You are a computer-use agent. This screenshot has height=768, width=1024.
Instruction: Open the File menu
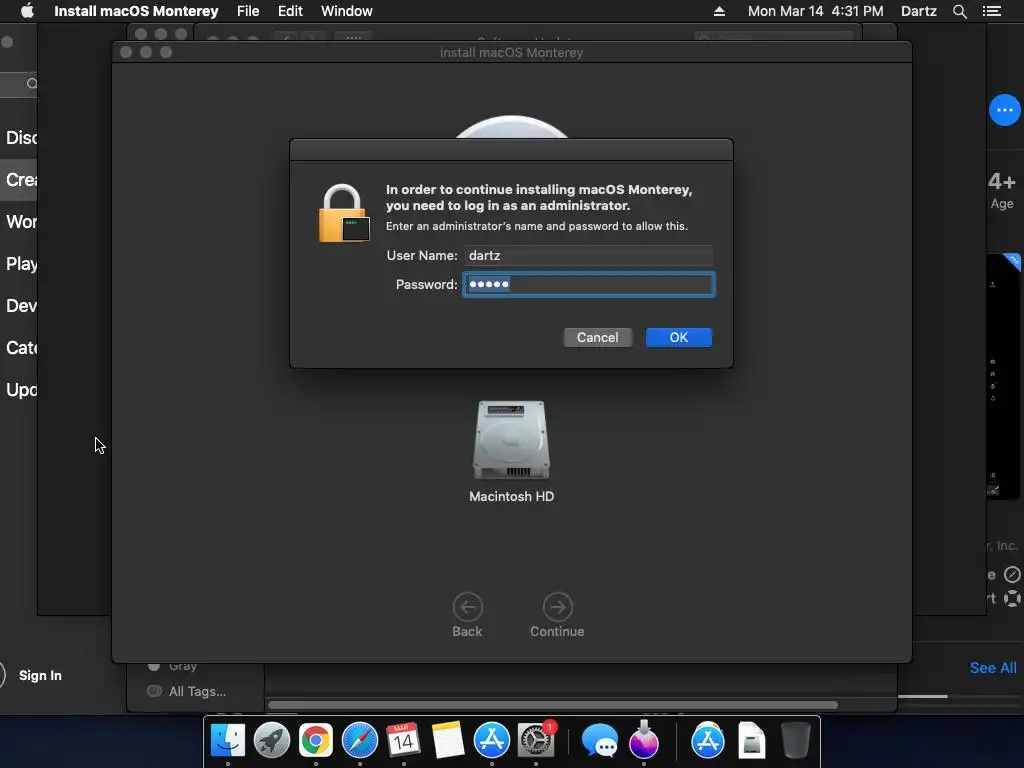[x=248, y=11]
